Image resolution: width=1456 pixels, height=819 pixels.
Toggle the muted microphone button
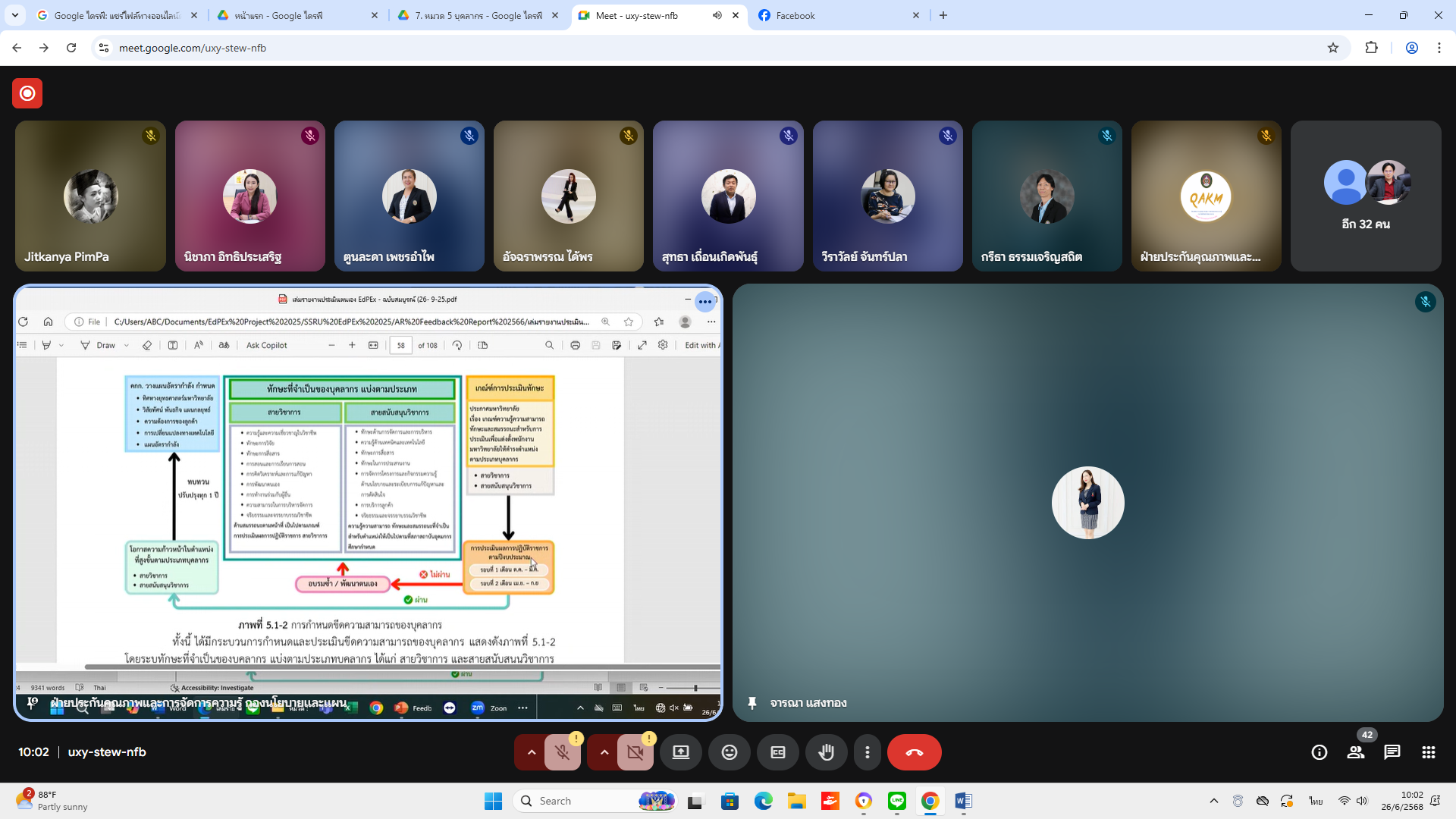pos(562,752)
